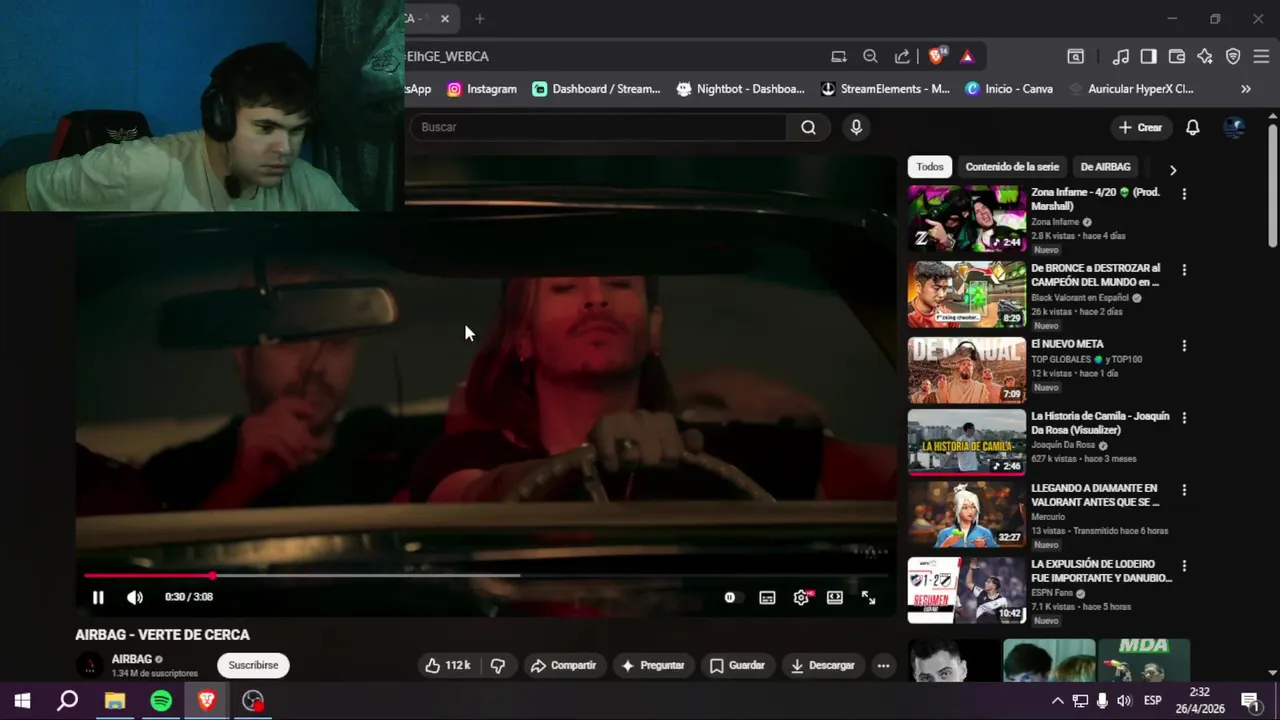
Task: Open the AIRBAG channel avatar
Action: click(90, 665)
